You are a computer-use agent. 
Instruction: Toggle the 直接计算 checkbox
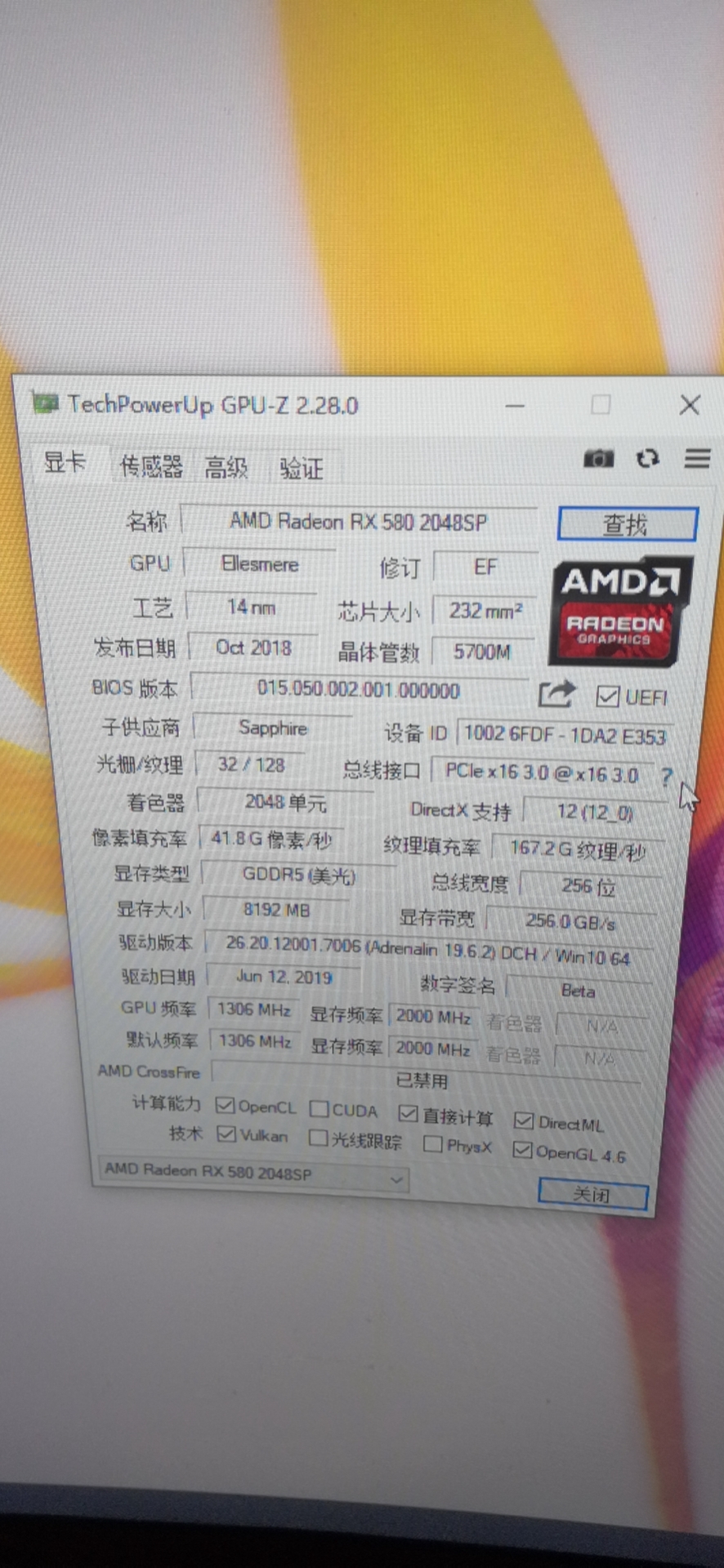click(408, 1114)
